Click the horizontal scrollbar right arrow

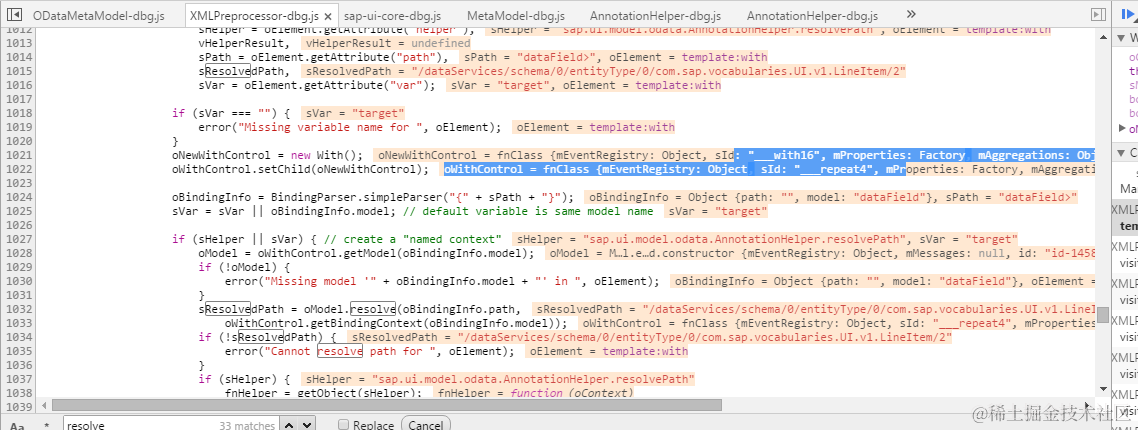coord(1087,405)
